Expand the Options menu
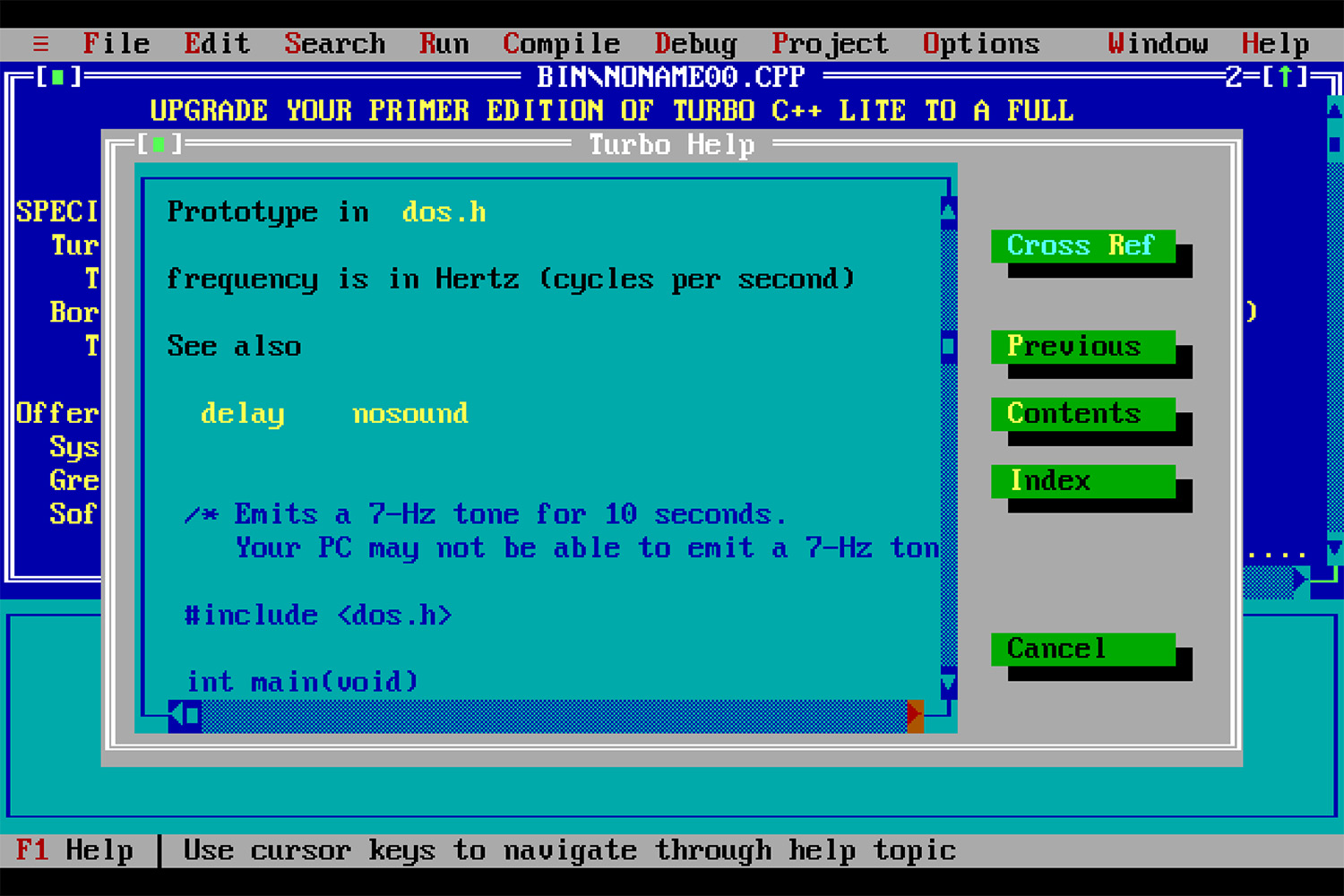 point(981,44)
